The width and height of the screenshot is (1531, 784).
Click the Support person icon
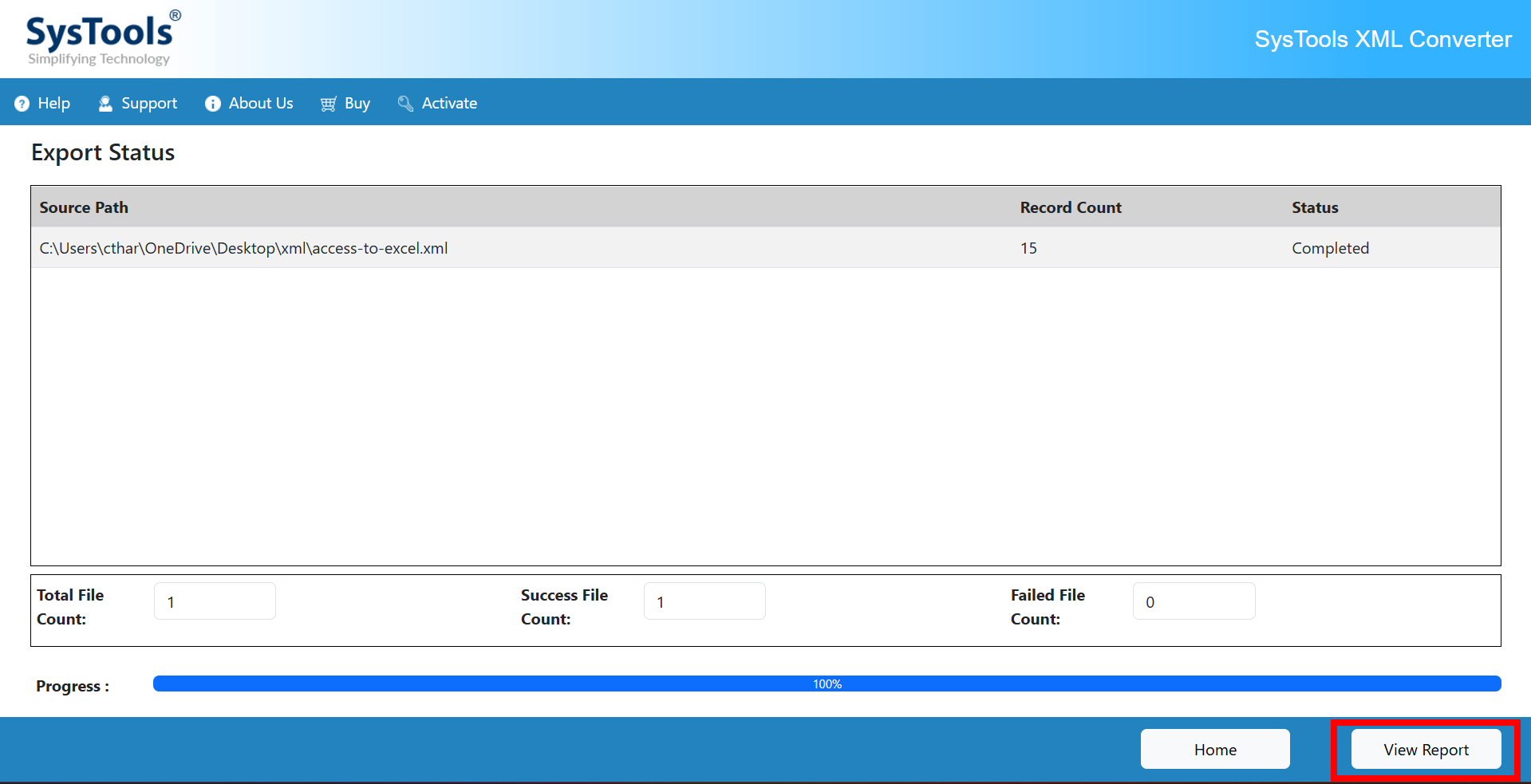(x=105, y=104)
